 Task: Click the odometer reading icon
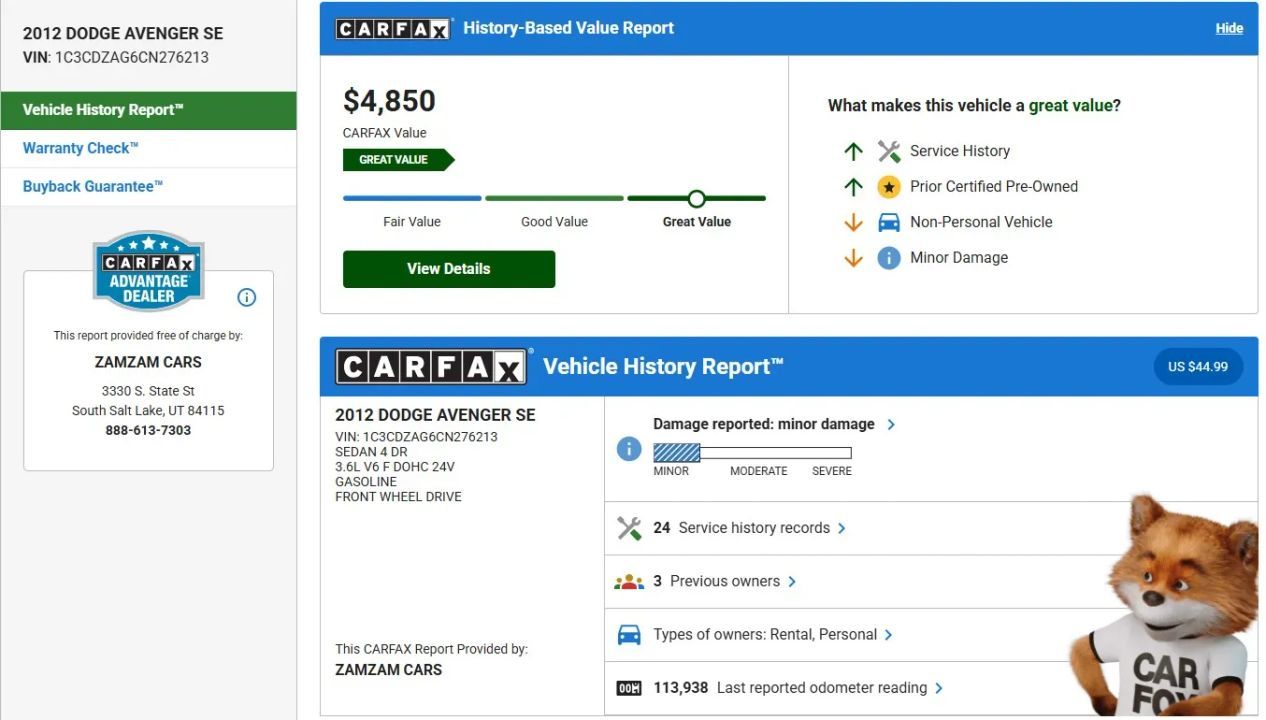point(628,688)
